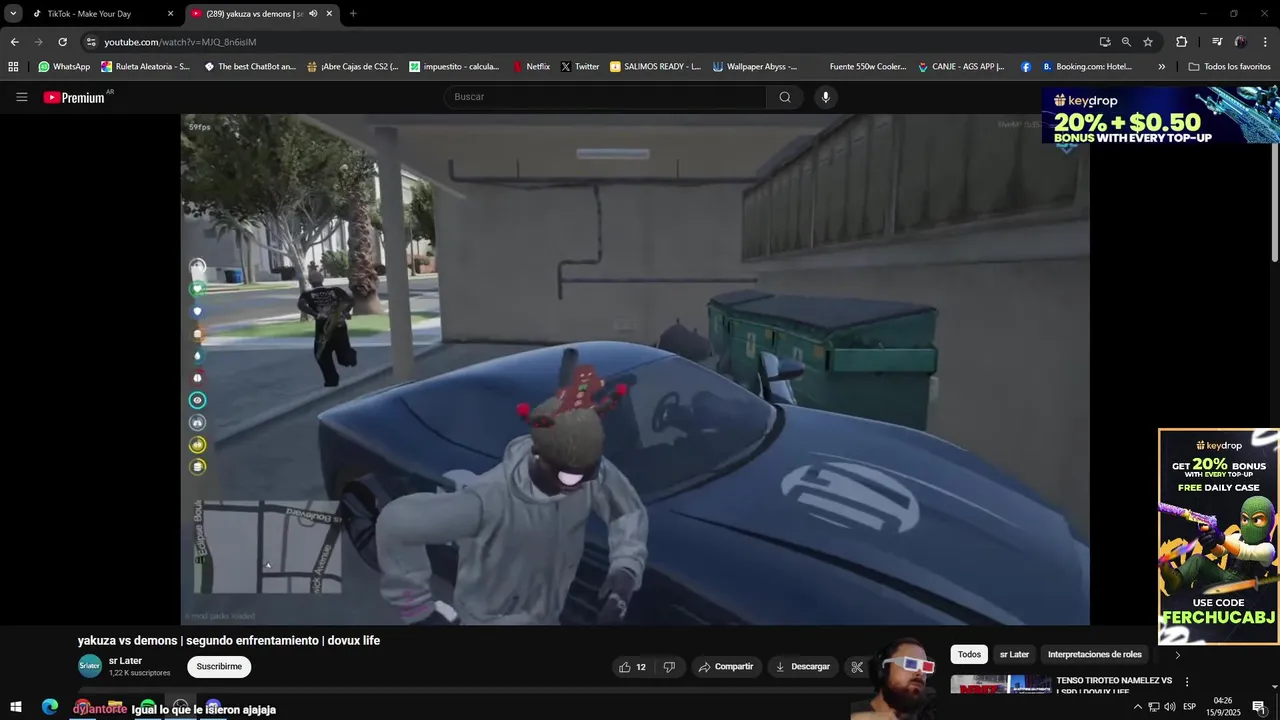Click the keydrop top banner ad

pyautogui.click(x=1161, y=115)
